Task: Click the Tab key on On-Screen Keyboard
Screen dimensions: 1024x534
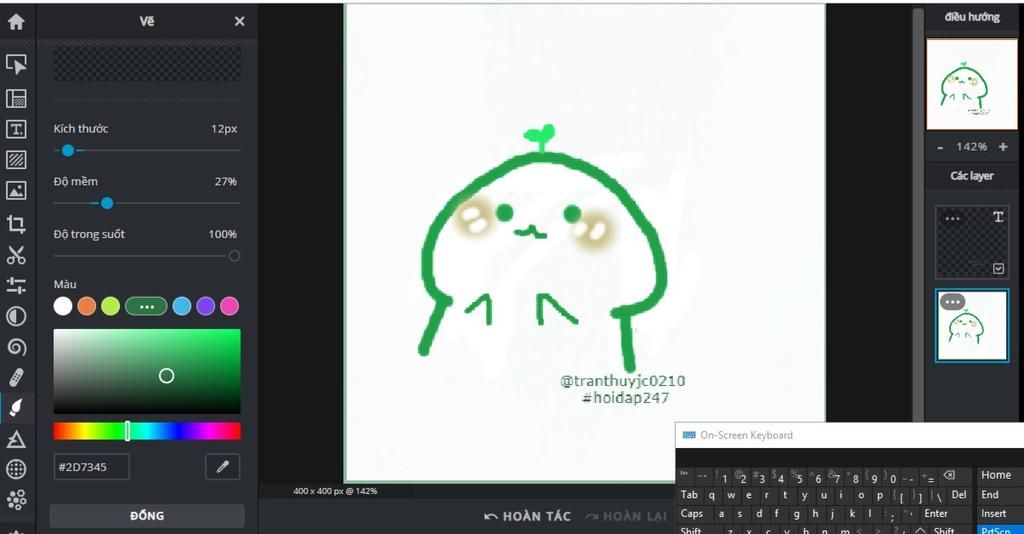Action: [x=689, y=495]
